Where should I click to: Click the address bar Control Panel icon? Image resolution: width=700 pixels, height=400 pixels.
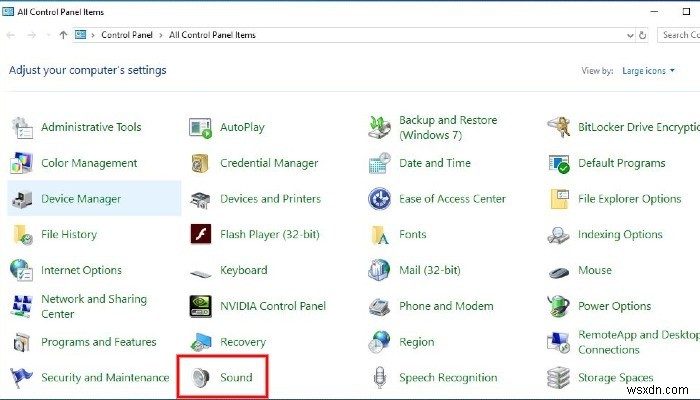80,34
